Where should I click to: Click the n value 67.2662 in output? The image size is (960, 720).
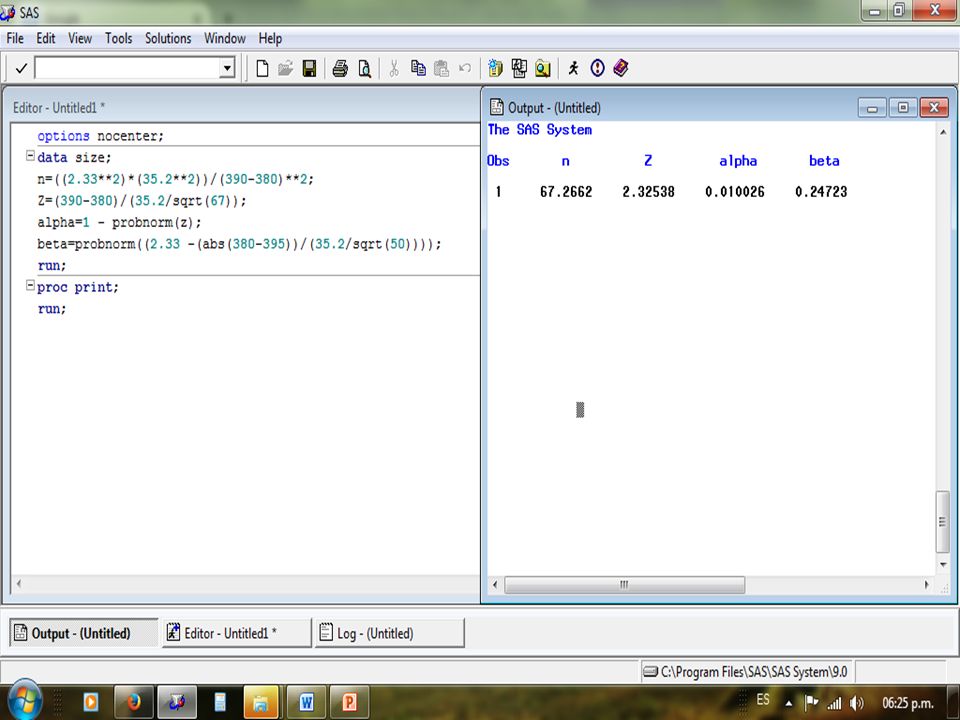pyautogui.click(x=566, y=192)
